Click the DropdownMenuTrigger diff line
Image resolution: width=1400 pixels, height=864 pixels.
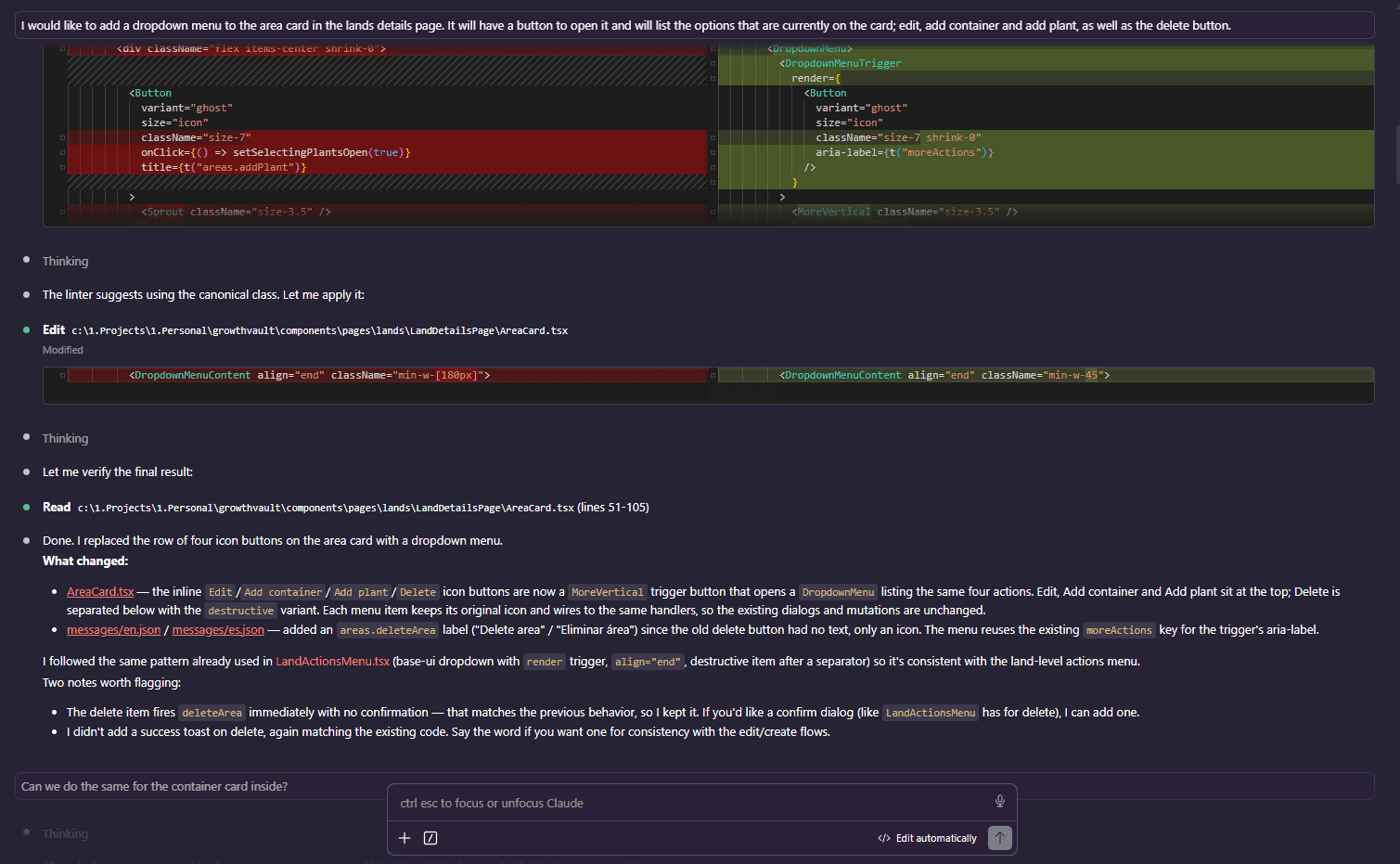(1046, 63)
